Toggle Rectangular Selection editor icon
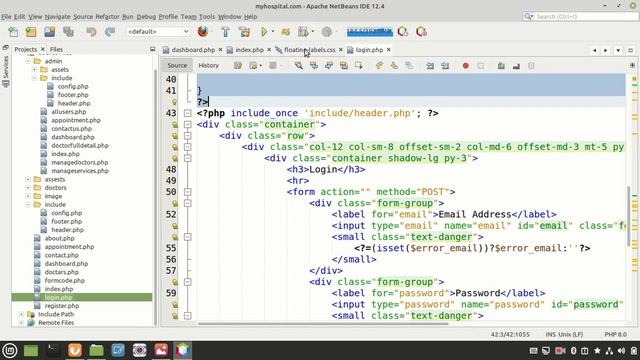This screenshot has height=360, width=640. point(359,65)
